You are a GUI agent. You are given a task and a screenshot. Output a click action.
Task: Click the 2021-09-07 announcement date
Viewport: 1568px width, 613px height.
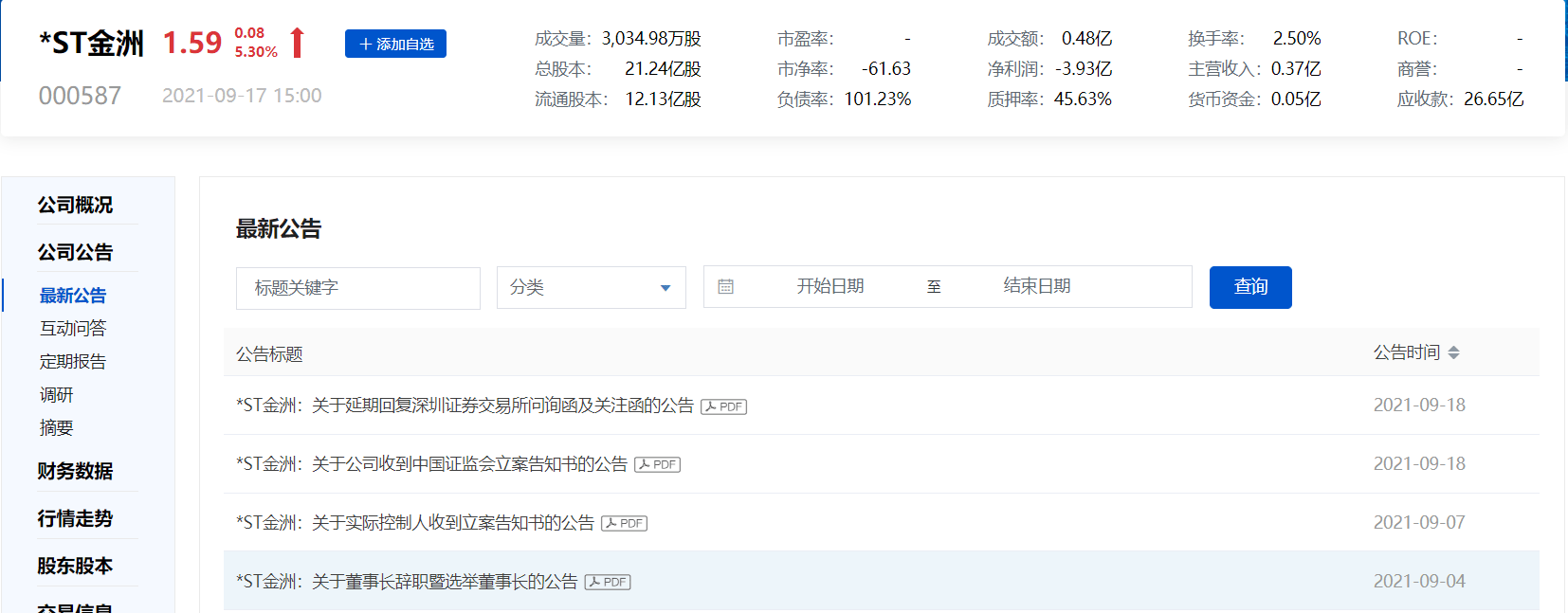1419,523
